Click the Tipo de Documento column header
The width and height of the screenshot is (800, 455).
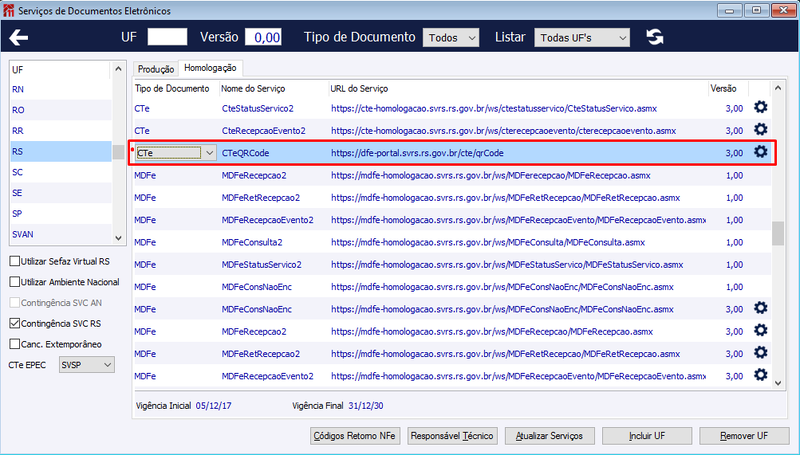click(x=172, y=89)
